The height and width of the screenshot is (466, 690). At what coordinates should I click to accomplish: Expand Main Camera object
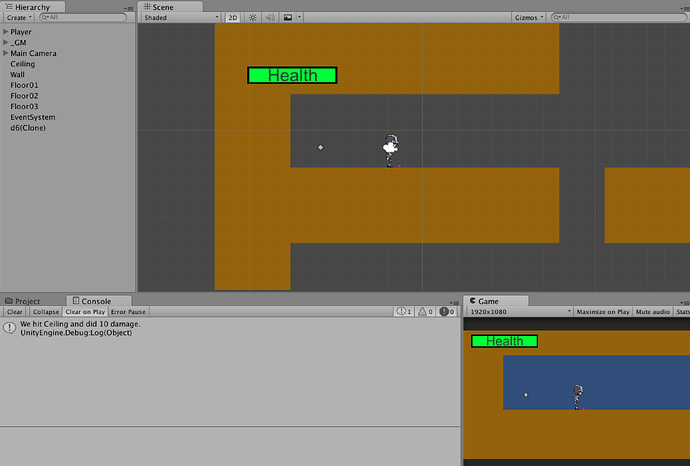pos(5,53)
